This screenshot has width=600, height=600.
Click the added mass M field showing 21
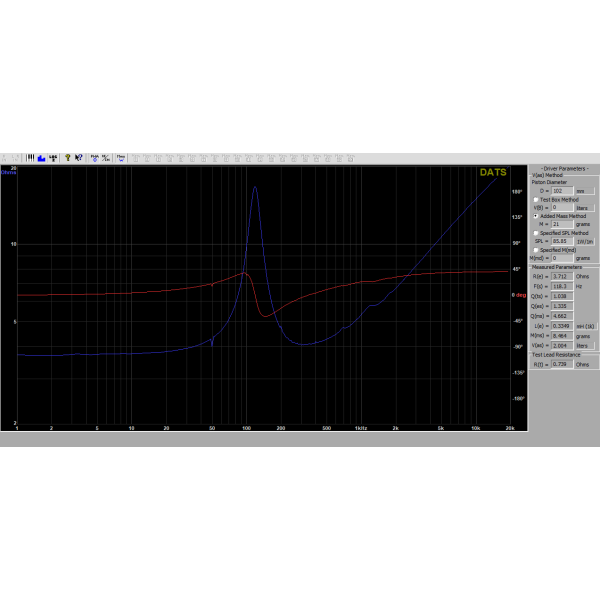point(560,224)
